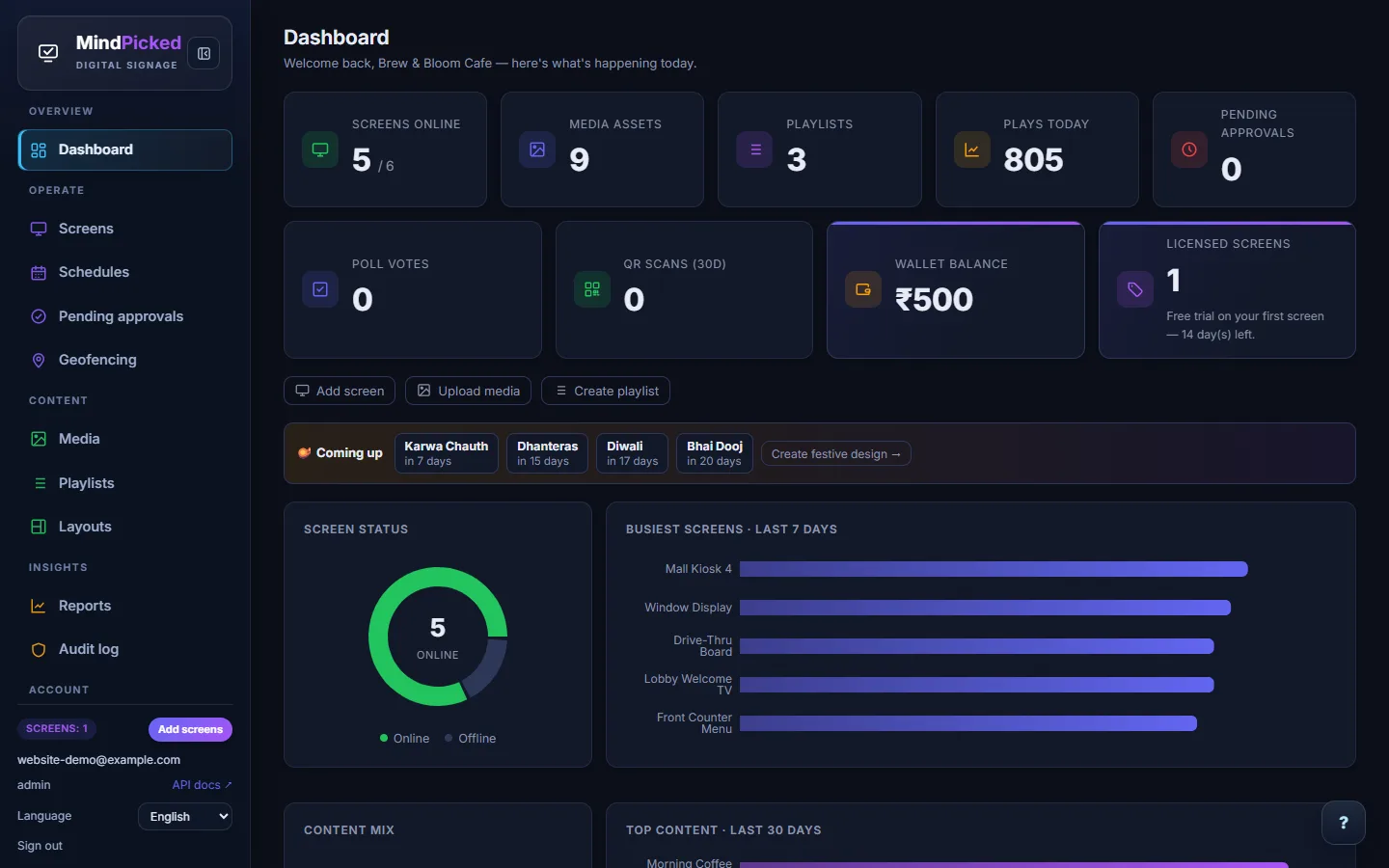Click the Schedules calendar icon in sidebar
Screen dimensions: 1389x868
click(x=39, y=273)
